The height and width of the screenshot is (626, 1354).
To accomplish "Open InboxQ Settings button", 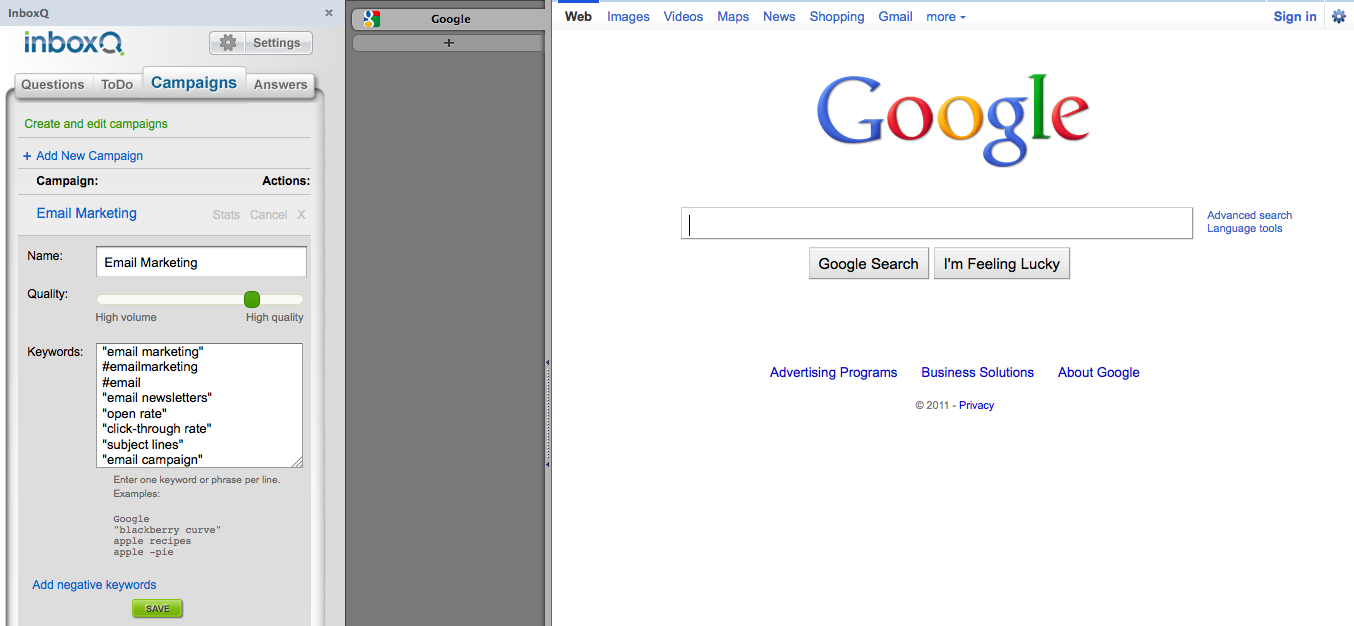I will pos(261,43).
